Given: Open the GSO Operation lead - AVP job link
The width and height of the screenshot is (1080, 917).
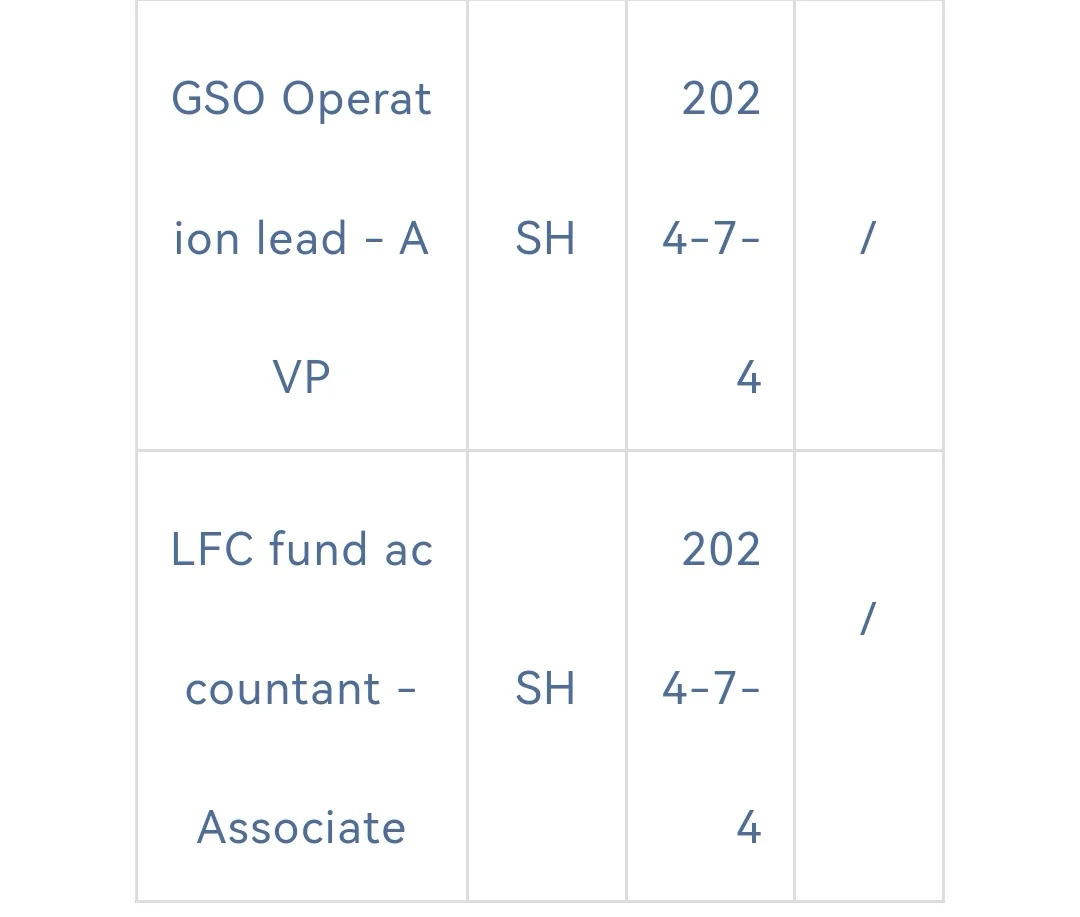Looking at the screenshot, I should [301, 238].
